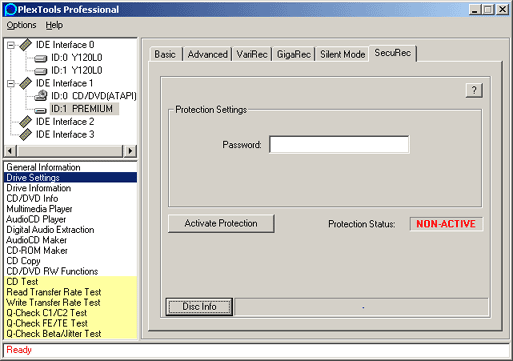This screenshot has width=513, height=361.
Task: Switch to the Basic tab
Action: (165, 54)
